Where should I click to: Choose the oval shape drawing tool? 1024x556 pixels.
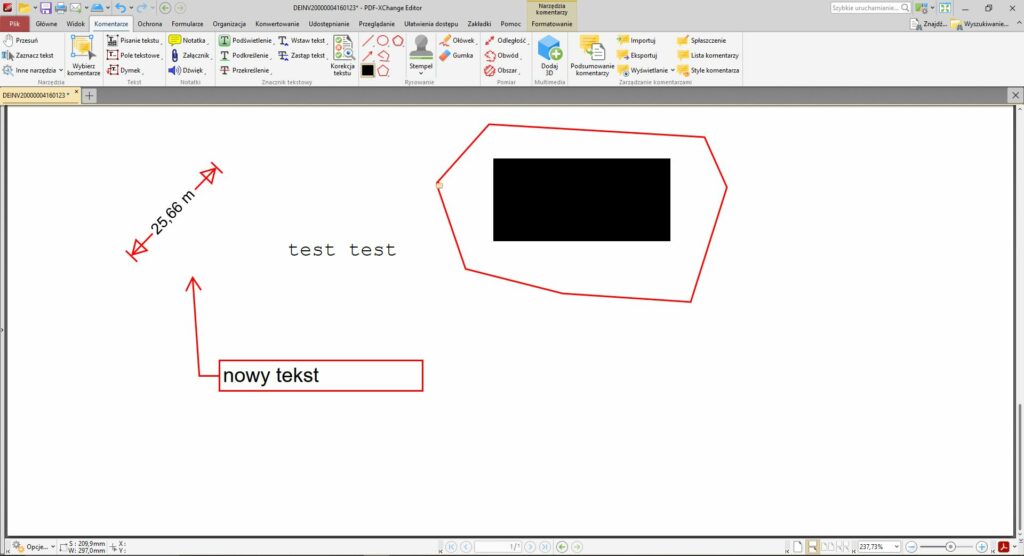point(382,40)
